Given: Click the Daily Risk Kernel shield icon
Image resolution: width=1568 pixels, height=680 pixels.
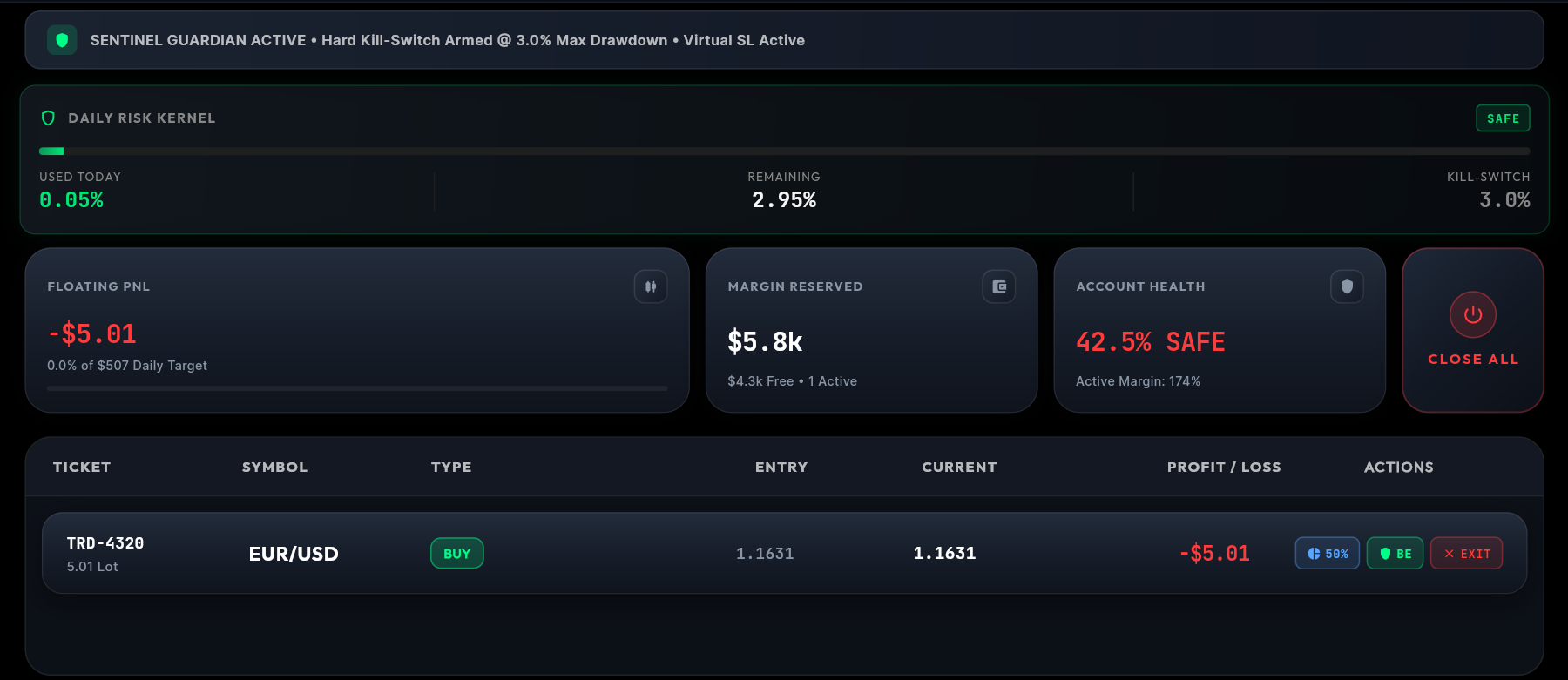Looking at the screenshot, I should tap(49, 118).
